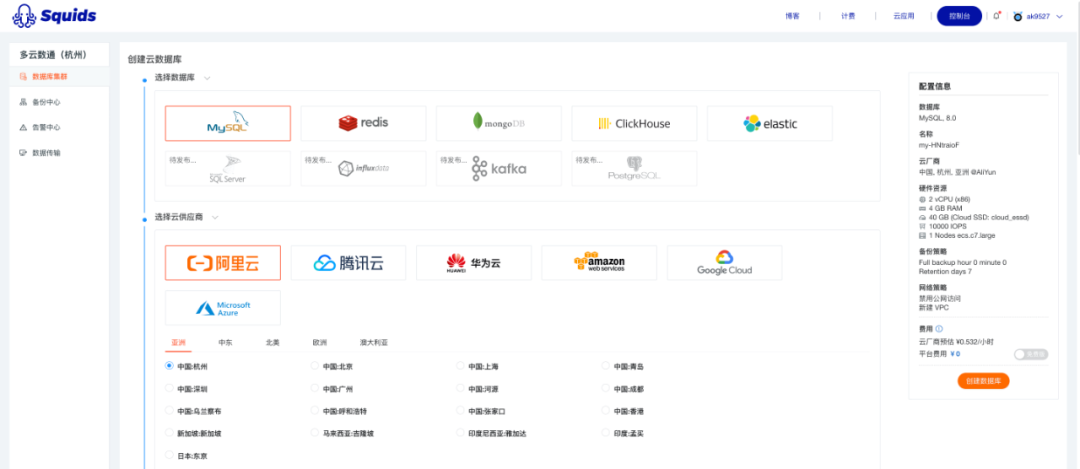Image resolution: width=1080 pixels, height=469 pixels.
Task: Click the kafka pending card
Action: point(499,169)
